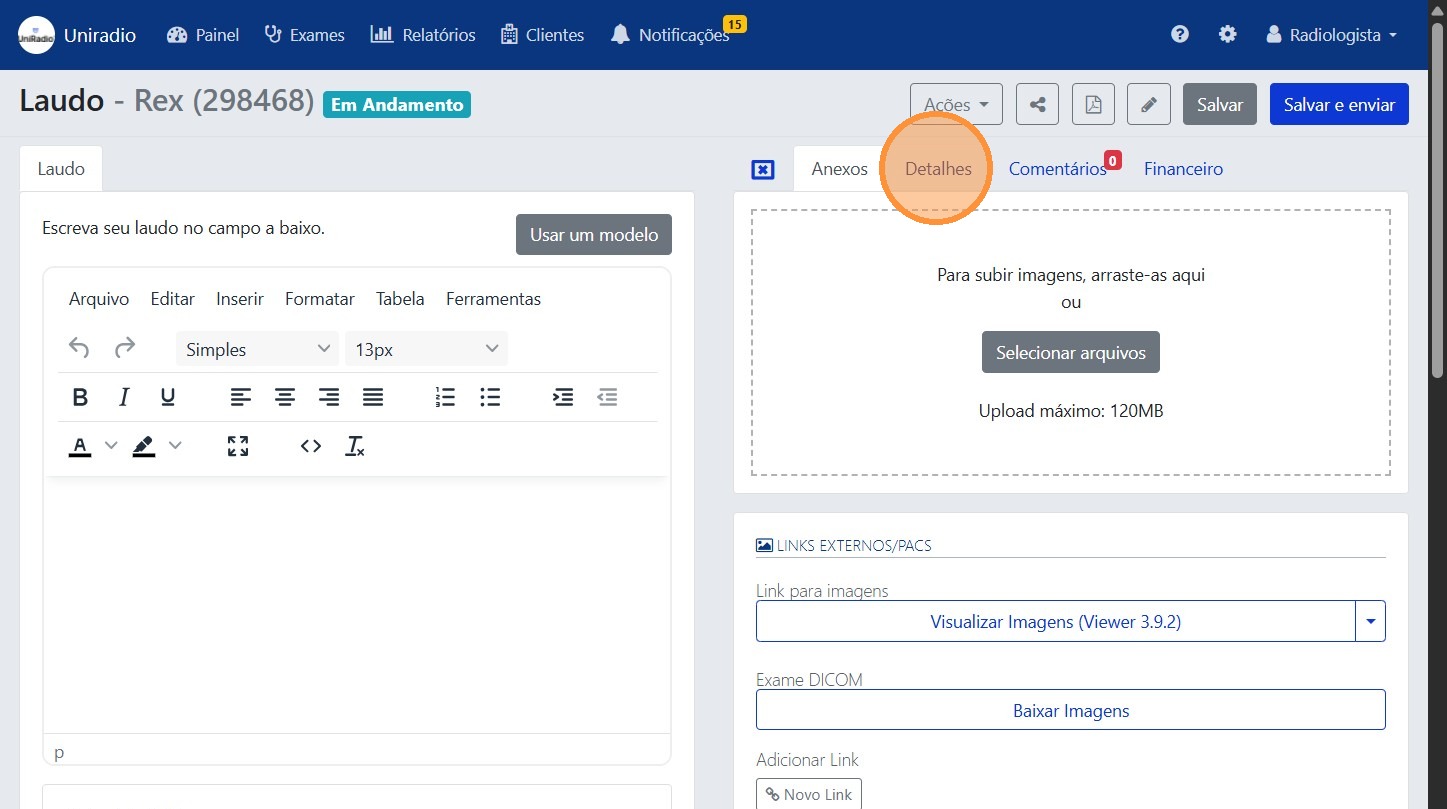Screen dimensions: 1447x809
Task: Open the help question mark icon
Action: [1180, 34]
